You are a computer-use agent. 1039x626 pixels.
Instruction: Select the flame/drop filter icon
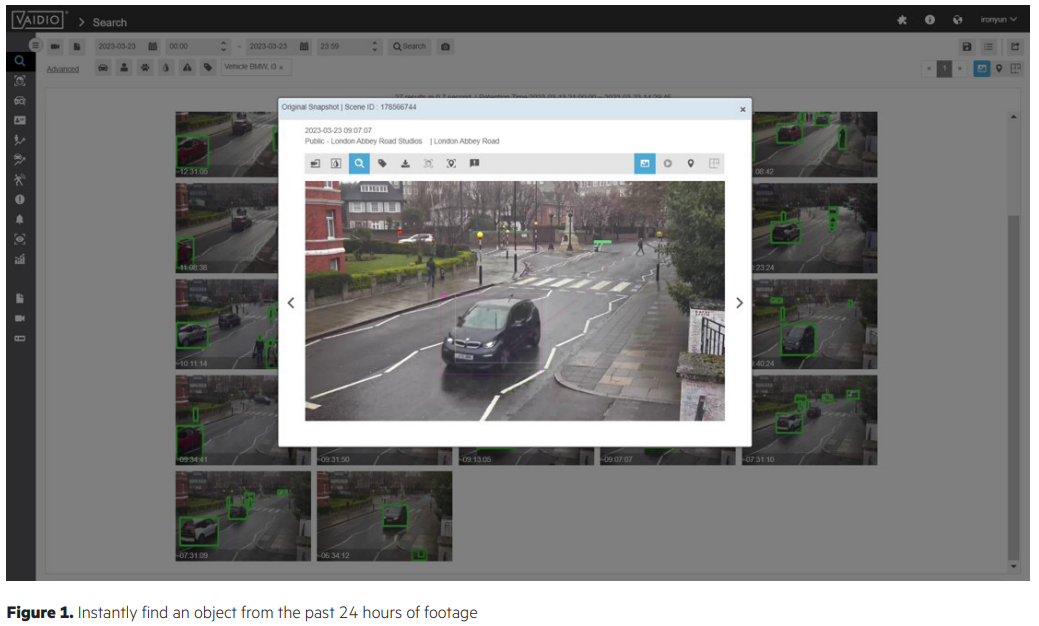(166, 68)
